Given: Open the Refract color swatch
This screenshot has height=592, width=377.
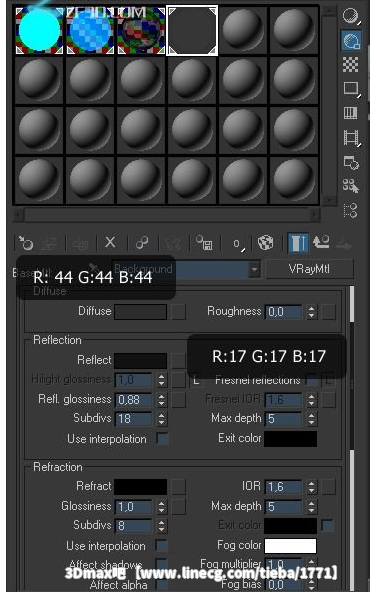Looking at the screenshot, I should coord(140,487).
